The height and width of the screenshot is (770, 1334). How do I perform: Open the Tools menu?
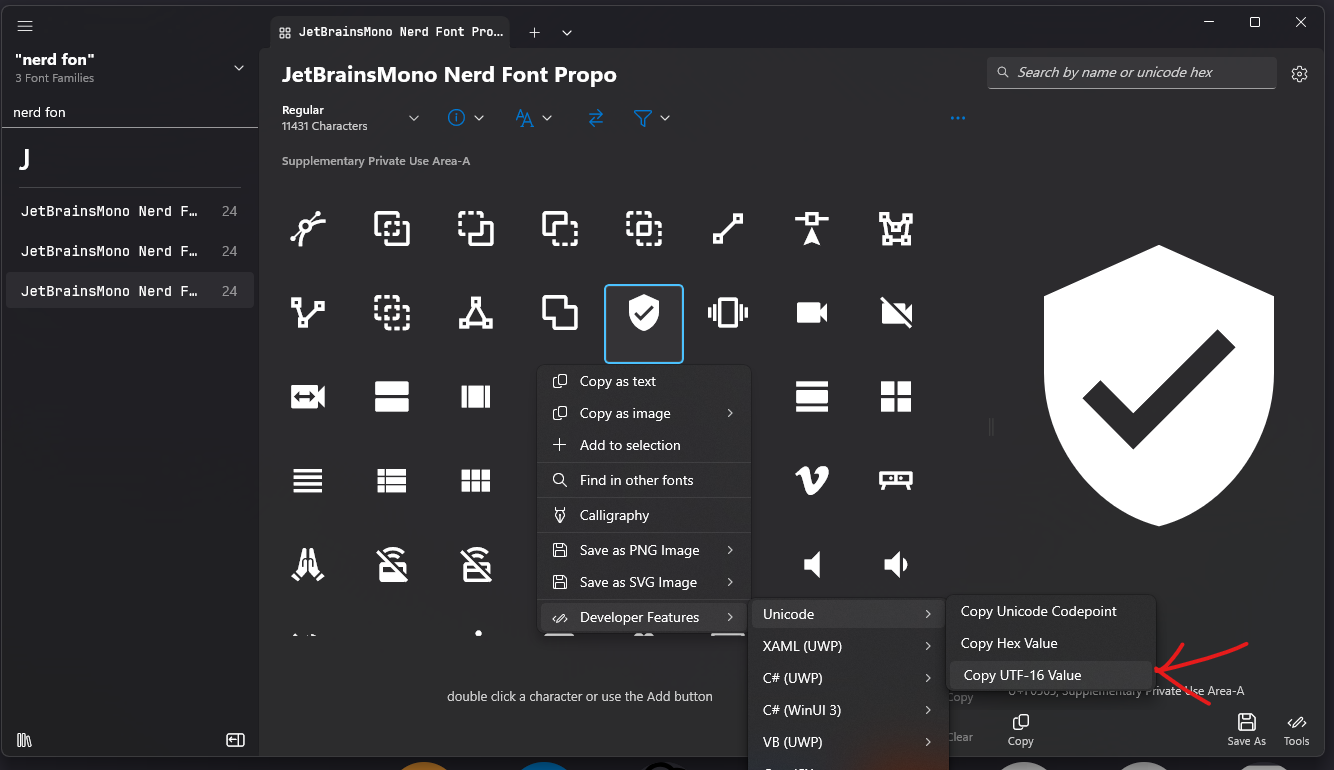click(x=1296, y=730)
